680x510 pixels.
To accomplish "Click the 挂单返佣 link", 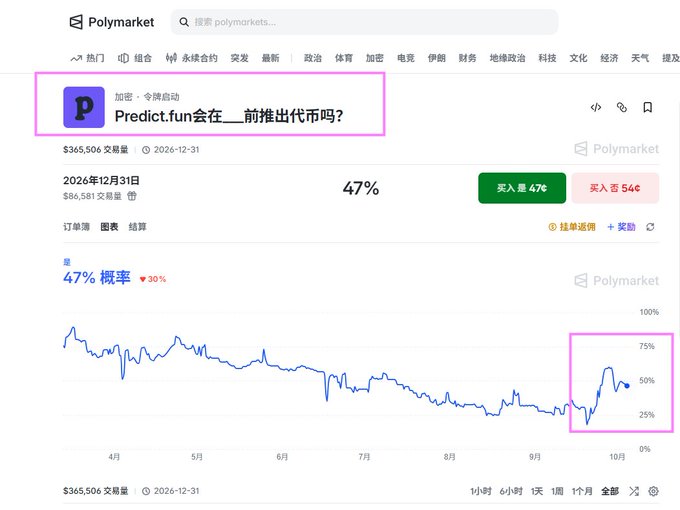I will 572,227.
